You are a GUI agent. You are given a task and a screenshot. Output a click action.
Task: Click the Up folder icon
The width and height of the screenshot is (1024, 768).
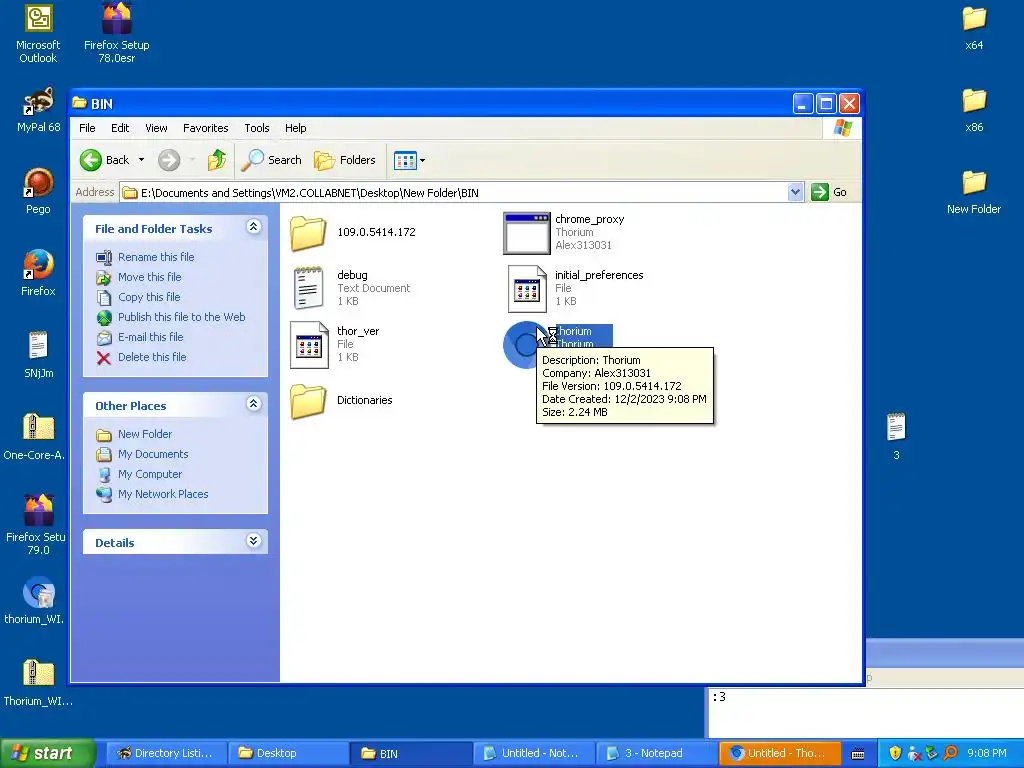[217, 160]
